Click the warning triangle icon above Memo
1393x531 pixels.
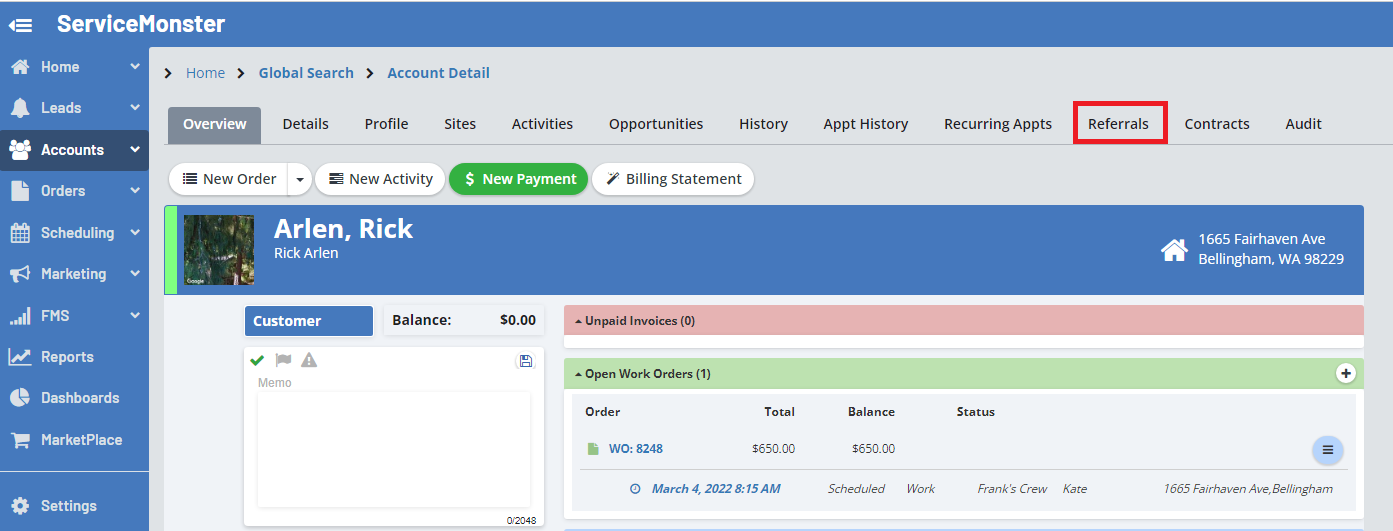pos(309,360)
